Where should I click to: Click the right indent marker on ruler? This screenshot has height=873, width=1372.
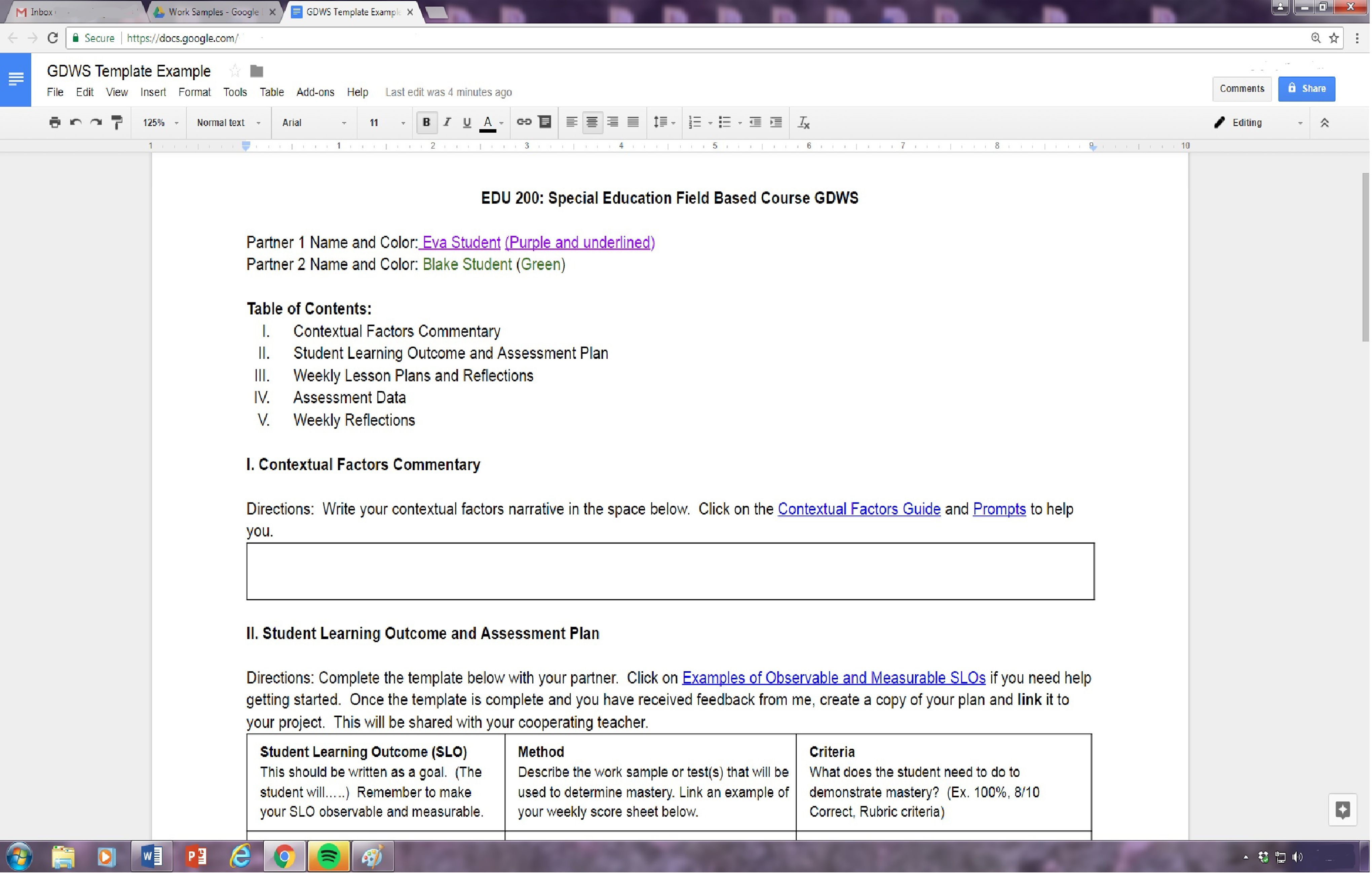coord(1092,147)
